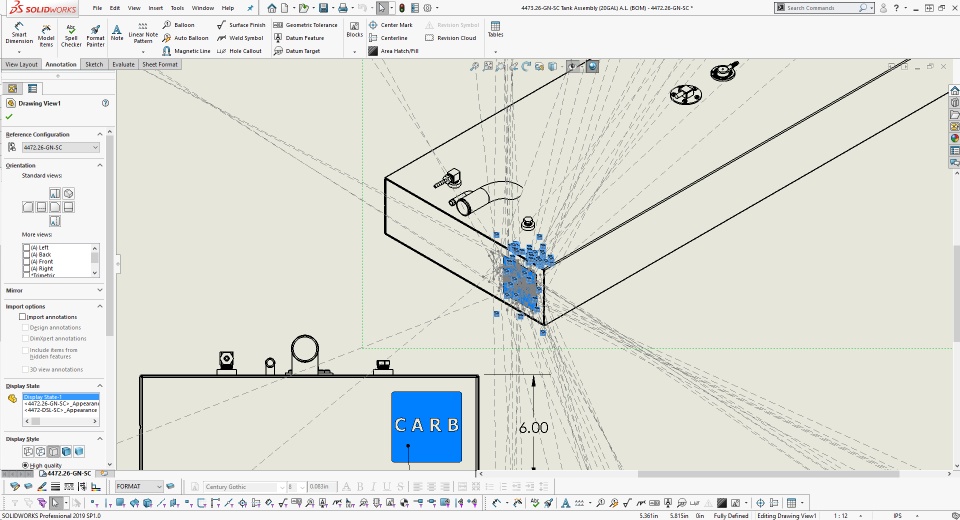Click the 6.00 dimension text
Screen dimensions: 960x520
(x=533, y=428)
